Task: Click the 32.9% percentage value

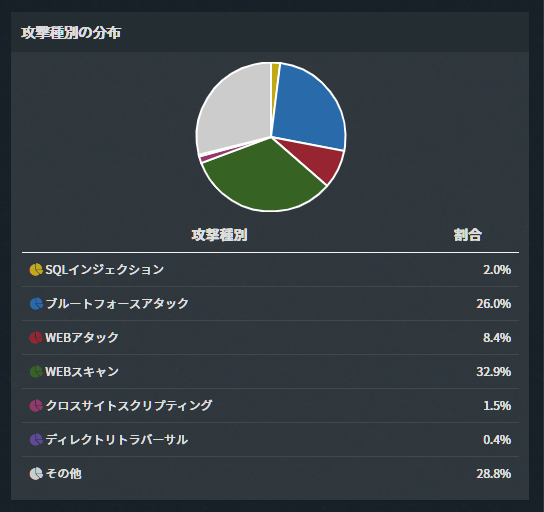Action: (494, 372)
